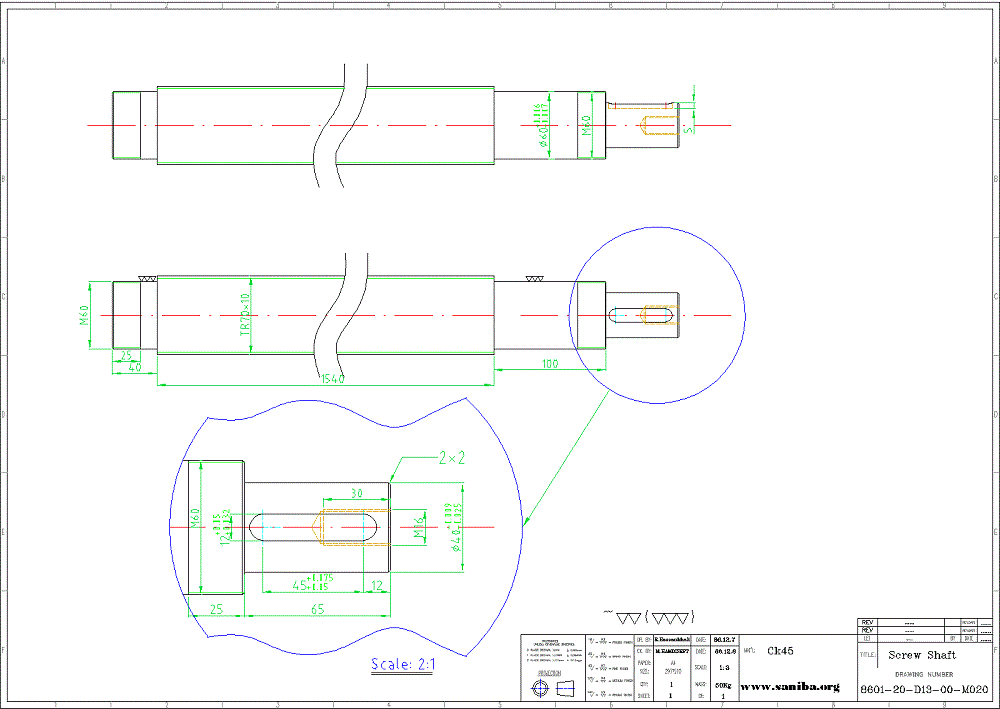Click the 50Kg mass value

pyautogui.click(x=723, y=686)
